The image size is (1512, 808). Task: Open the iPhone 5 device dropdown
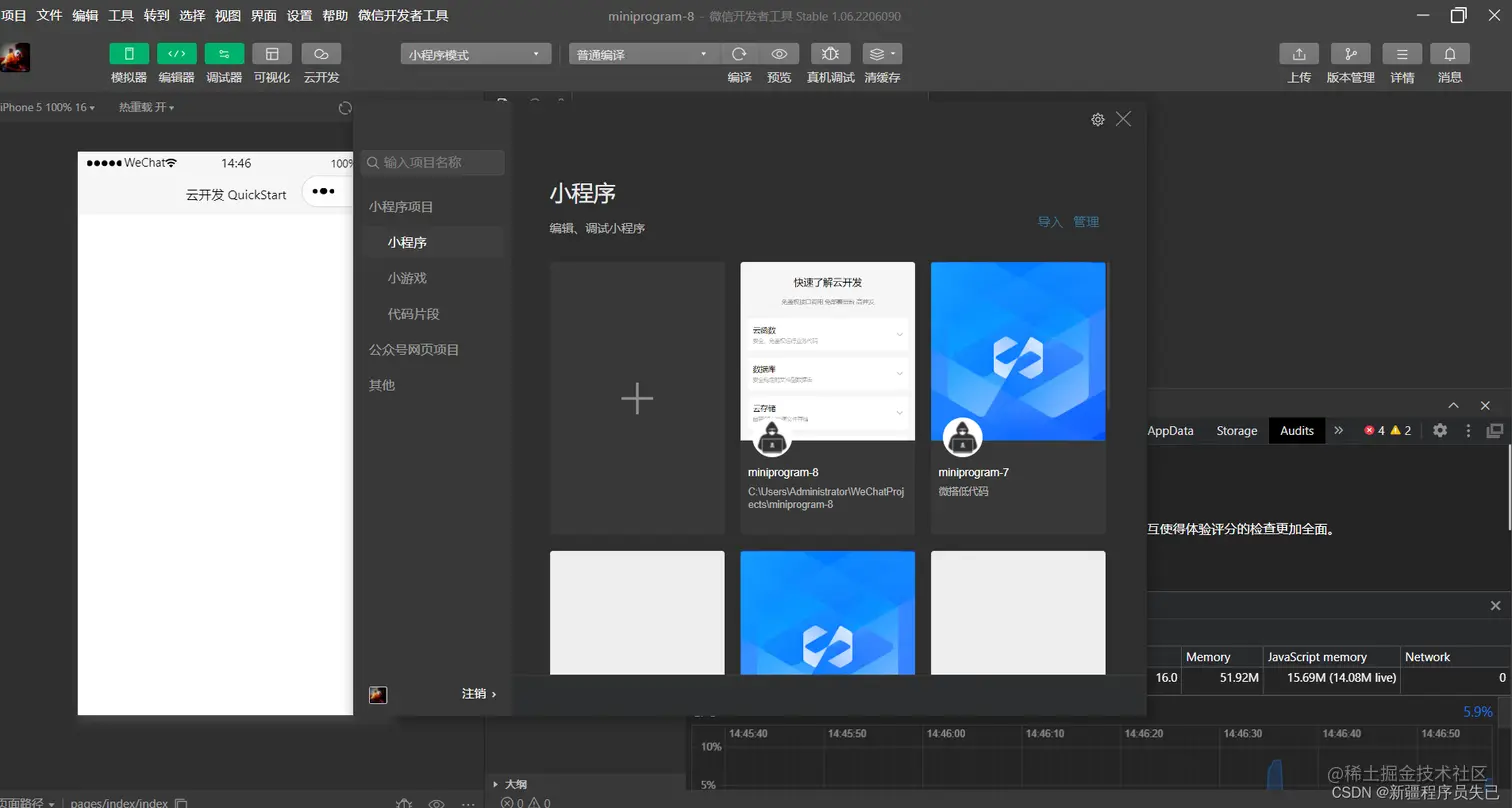[x=48, y=107]
